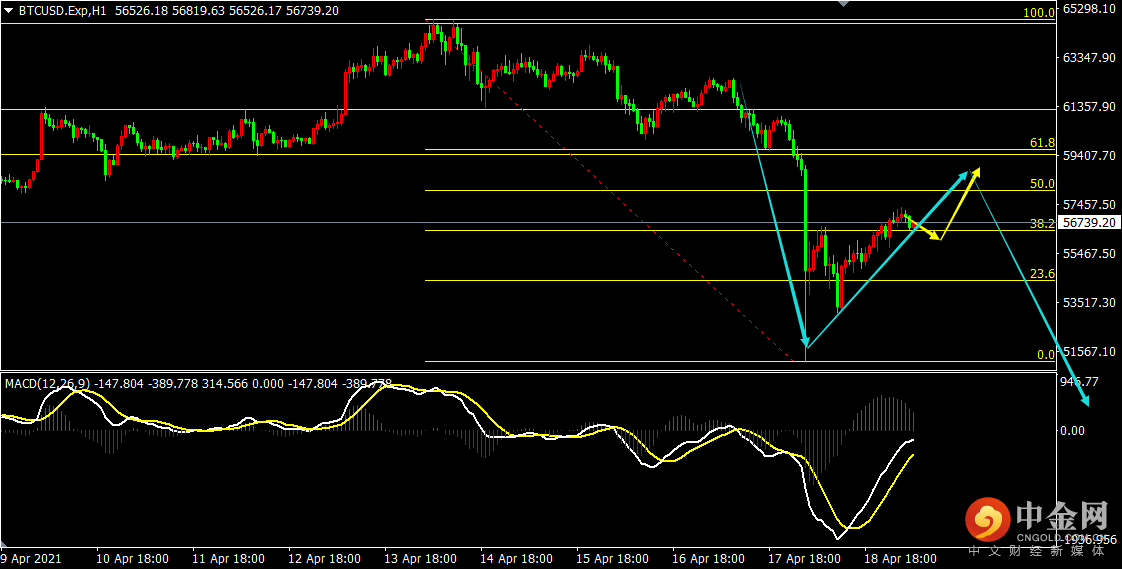Select the Fibonacci 0.0 level label
The image size is (1122, 569).
tap(1045, 354)
